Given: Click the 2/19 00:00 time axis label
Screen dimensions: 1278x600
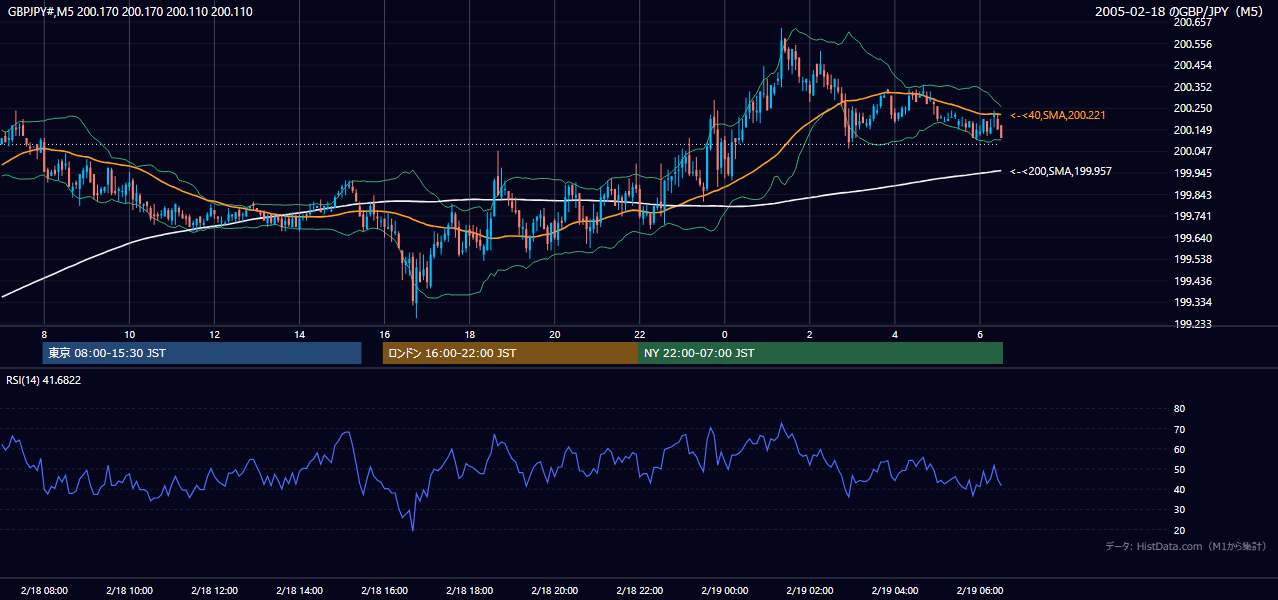Looking at the screenshot, I should coord(724,590).
